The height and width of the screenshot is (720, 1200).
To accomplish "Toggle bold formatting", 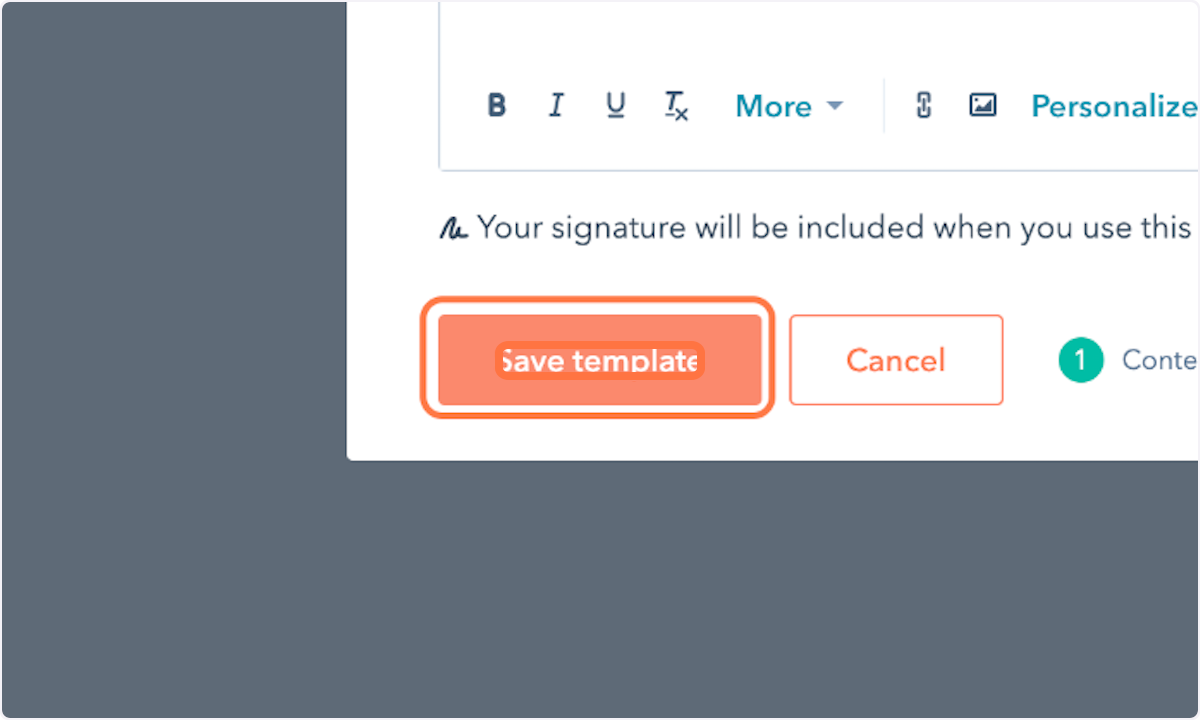I will point(496,105).
